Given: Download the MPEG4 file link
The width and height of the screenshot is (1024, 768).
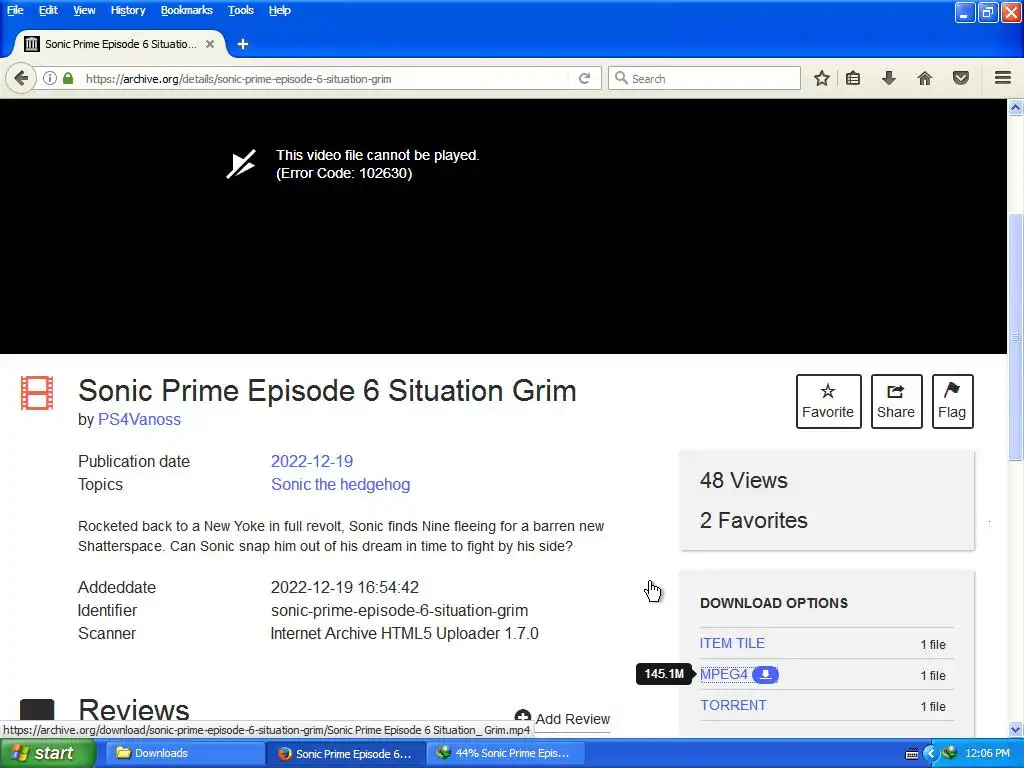Looking at the screenshot, I should click(724, 675).
